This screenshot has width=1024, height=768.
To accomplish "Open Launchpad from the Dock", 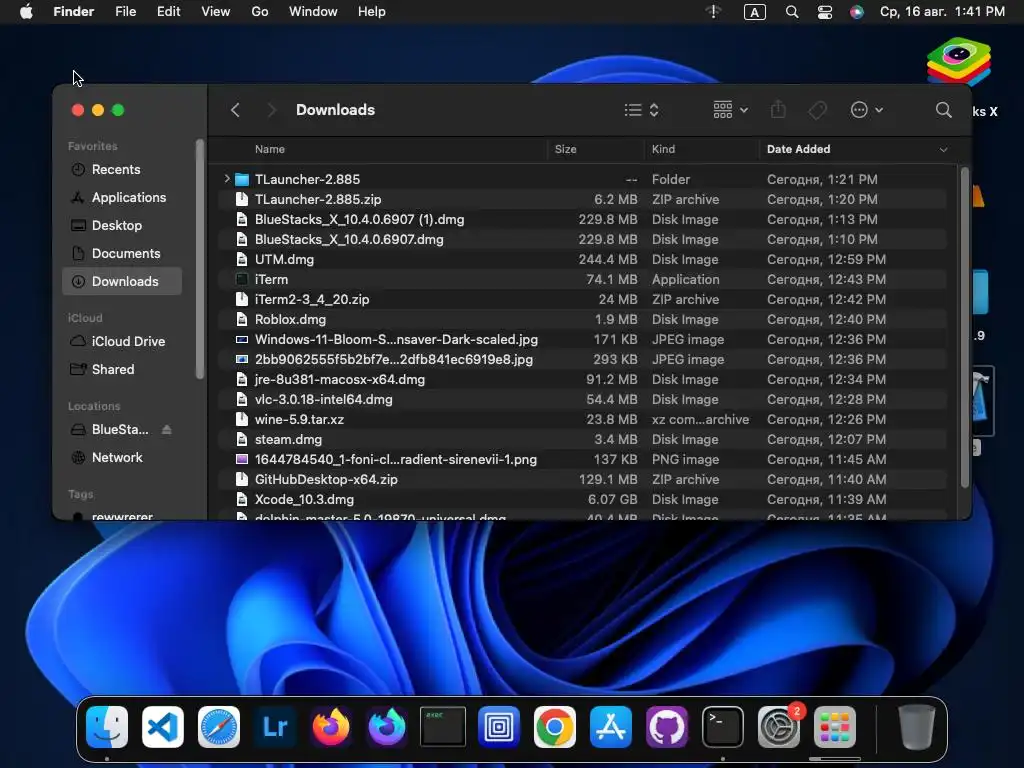I will tap(835, 727).
